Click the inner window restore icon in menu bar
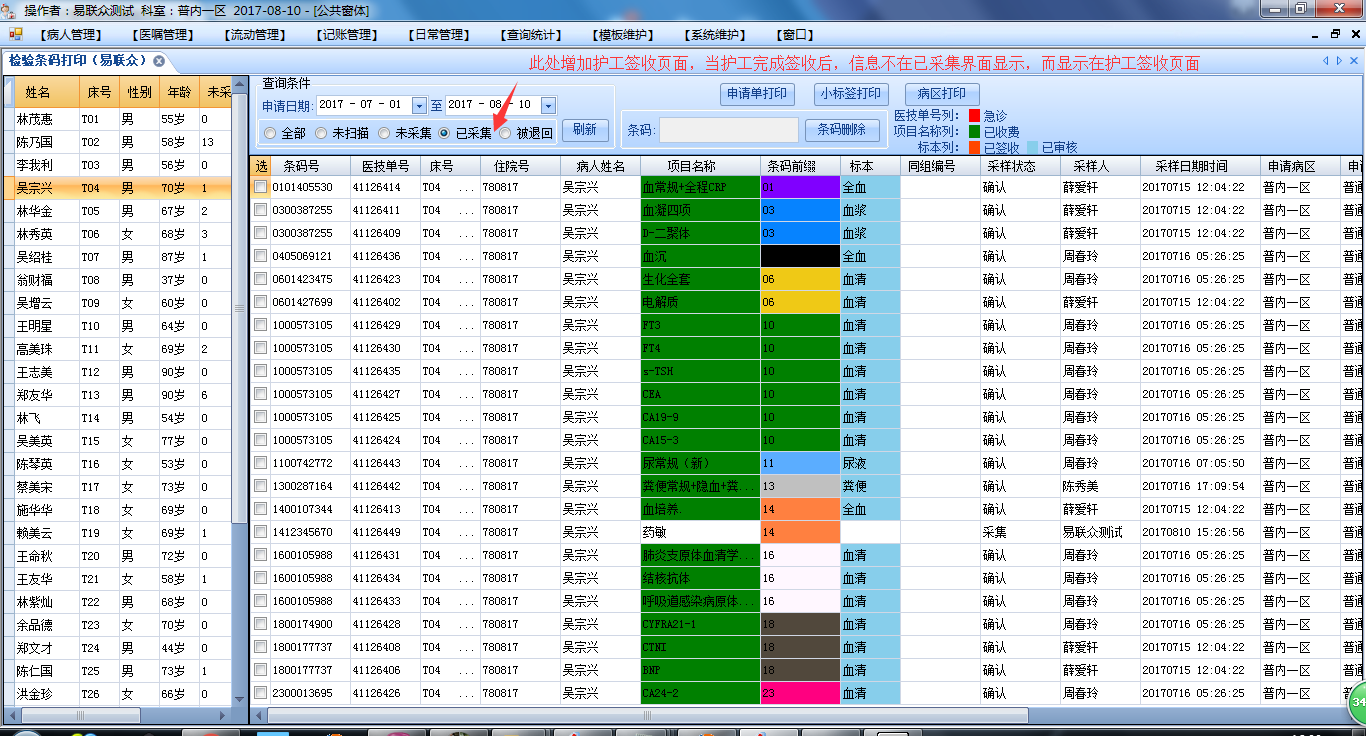 click(x=1336, y=34)
